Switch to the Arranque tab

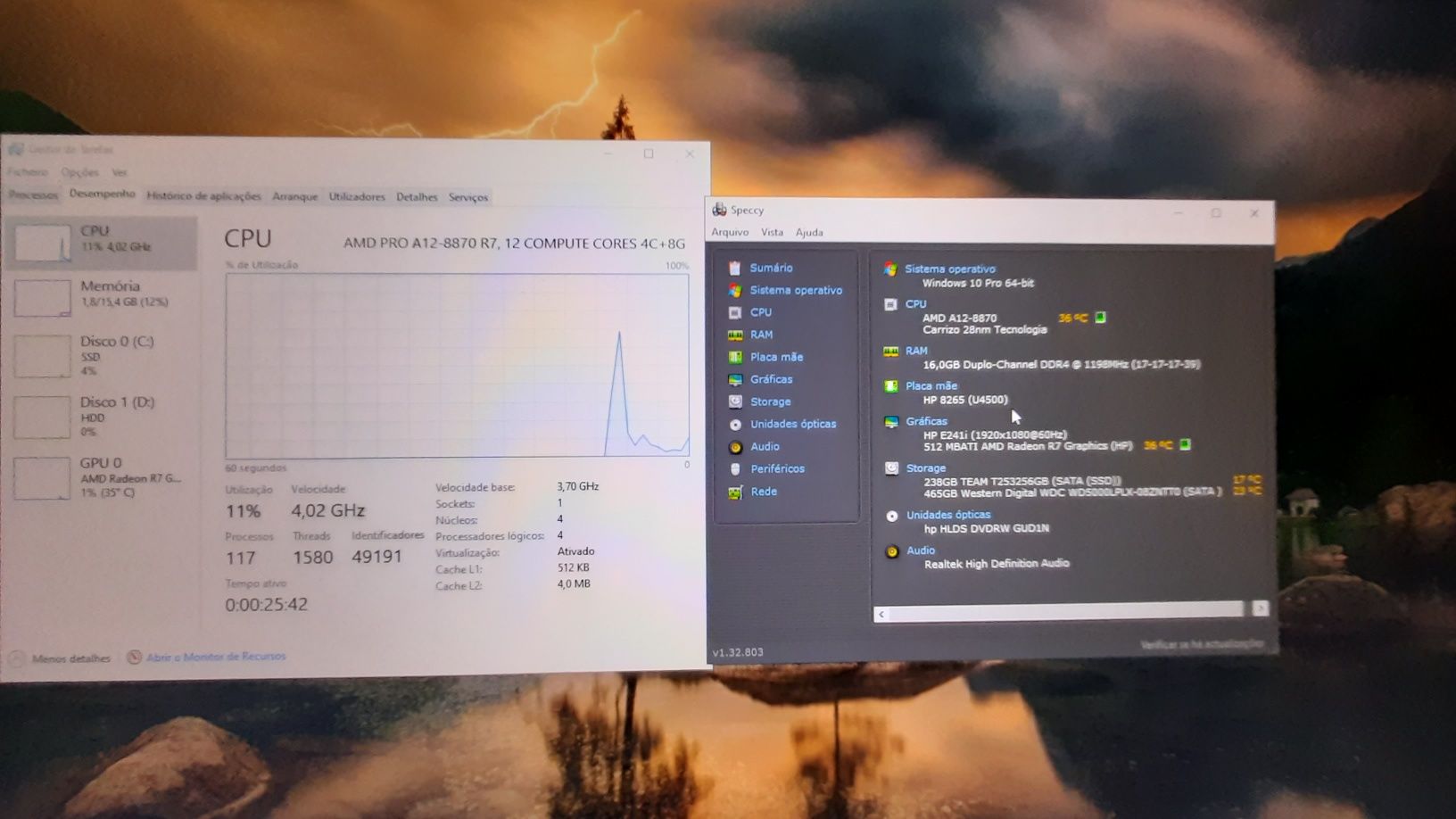point(294,196)
